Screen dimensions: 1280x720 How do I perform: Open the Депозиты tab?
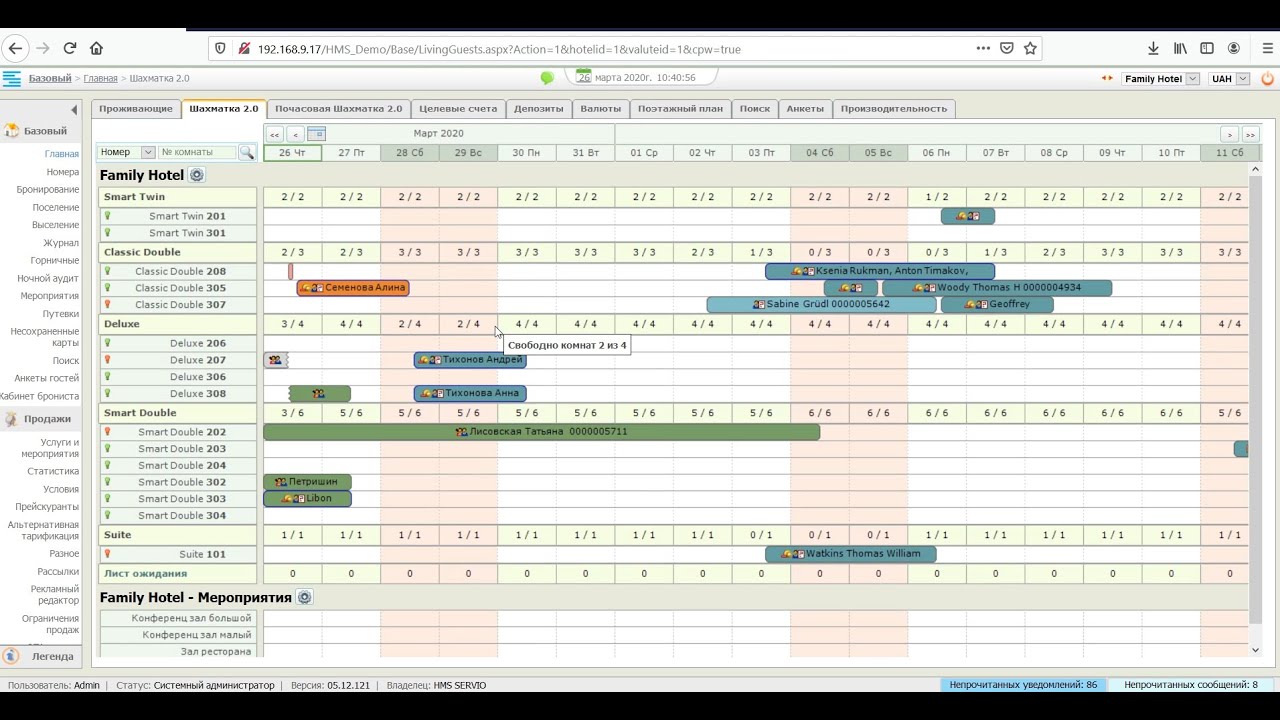click(x=539, y=109)
